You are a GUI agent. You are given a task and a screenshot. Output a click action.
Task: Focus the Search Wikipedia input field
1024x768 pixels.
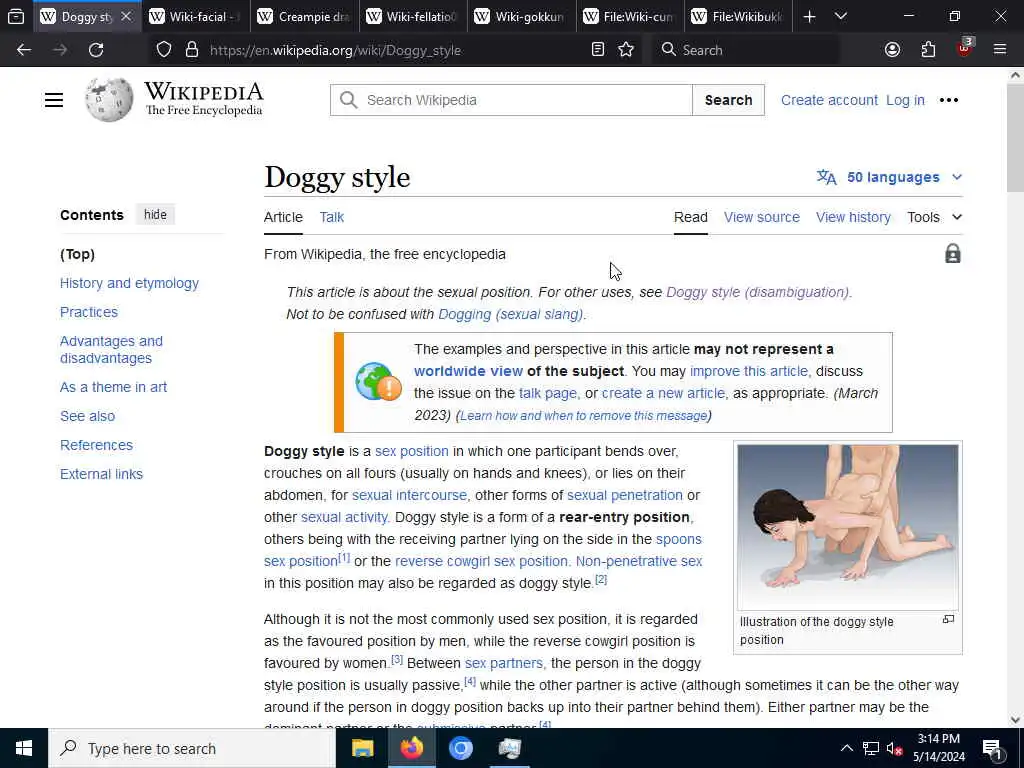coord(511,100)
